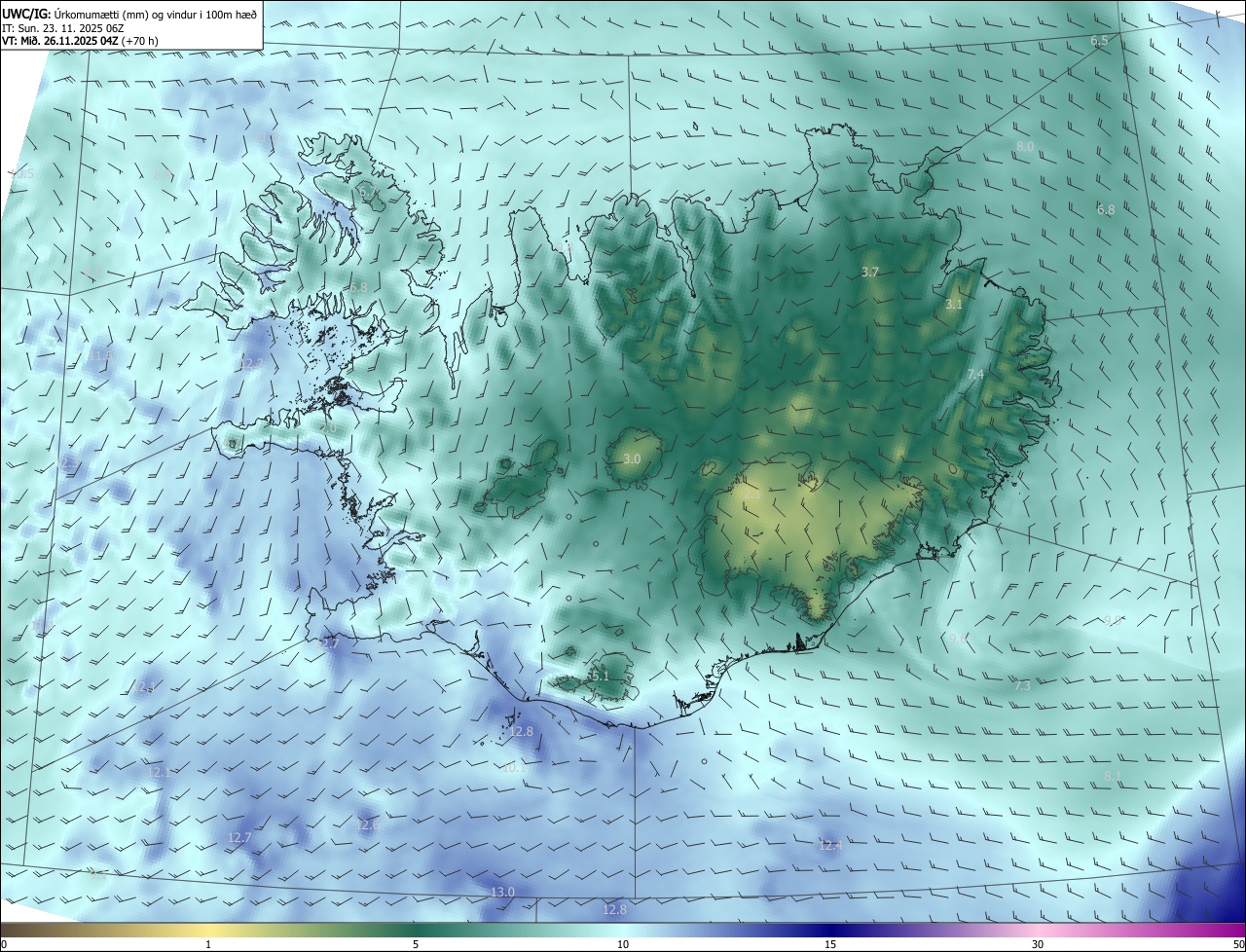1246x952 pixels.
Task: Click the 15 tick on the color scale
Action: [x=830, y=944]
